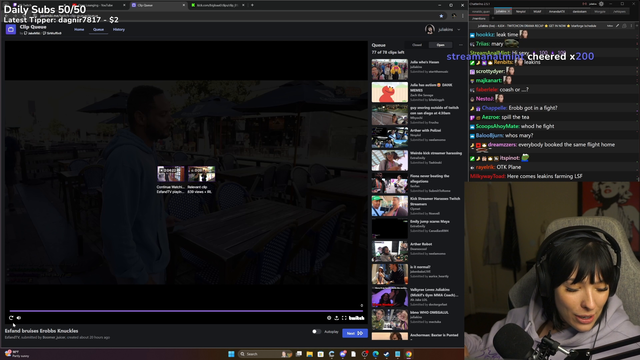Open the Chrome three-dot menu
Image resolution: width=640 pixels, height=360 pixels.
(462, 16)
